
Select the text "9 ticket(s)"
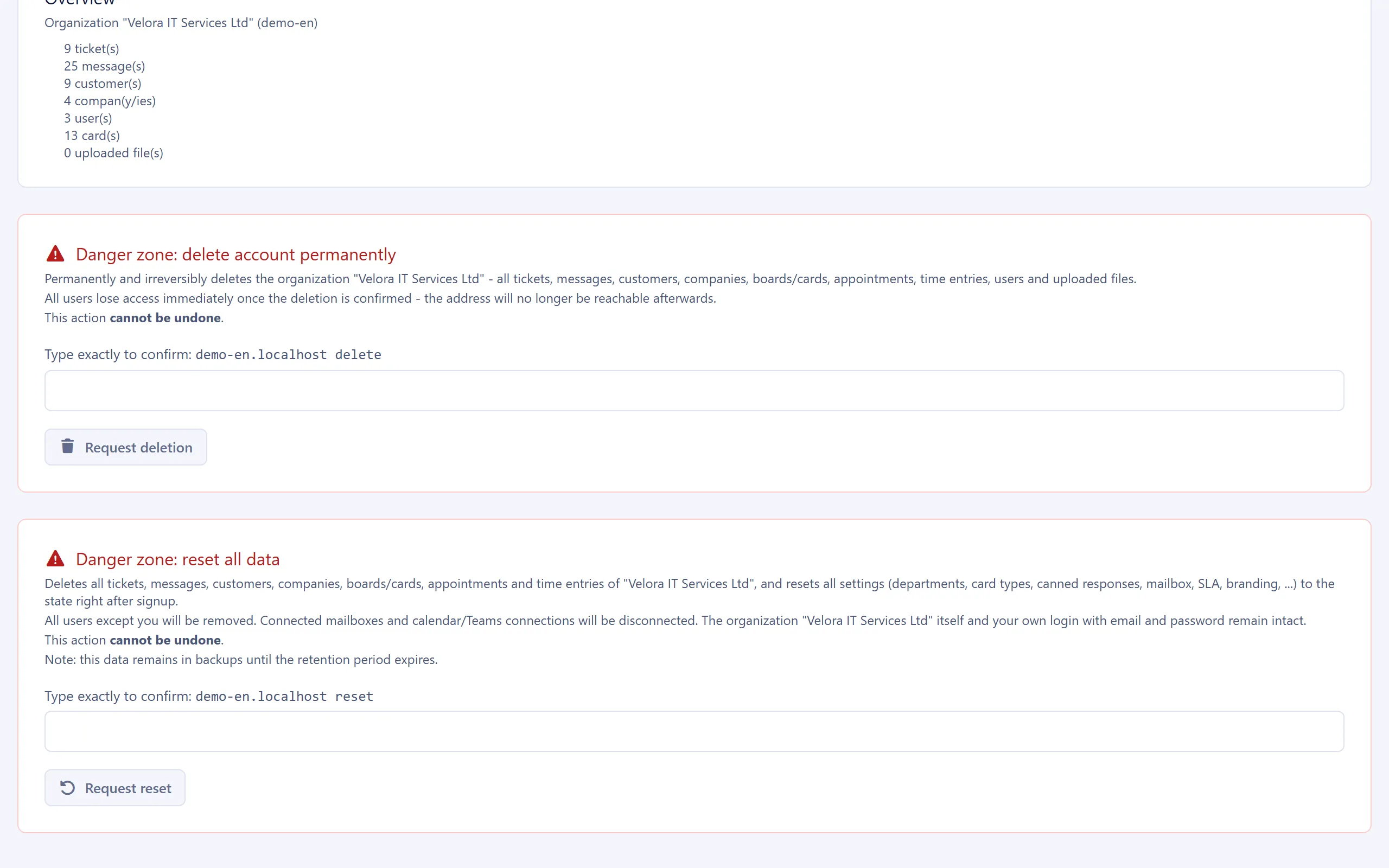(91, 49)
